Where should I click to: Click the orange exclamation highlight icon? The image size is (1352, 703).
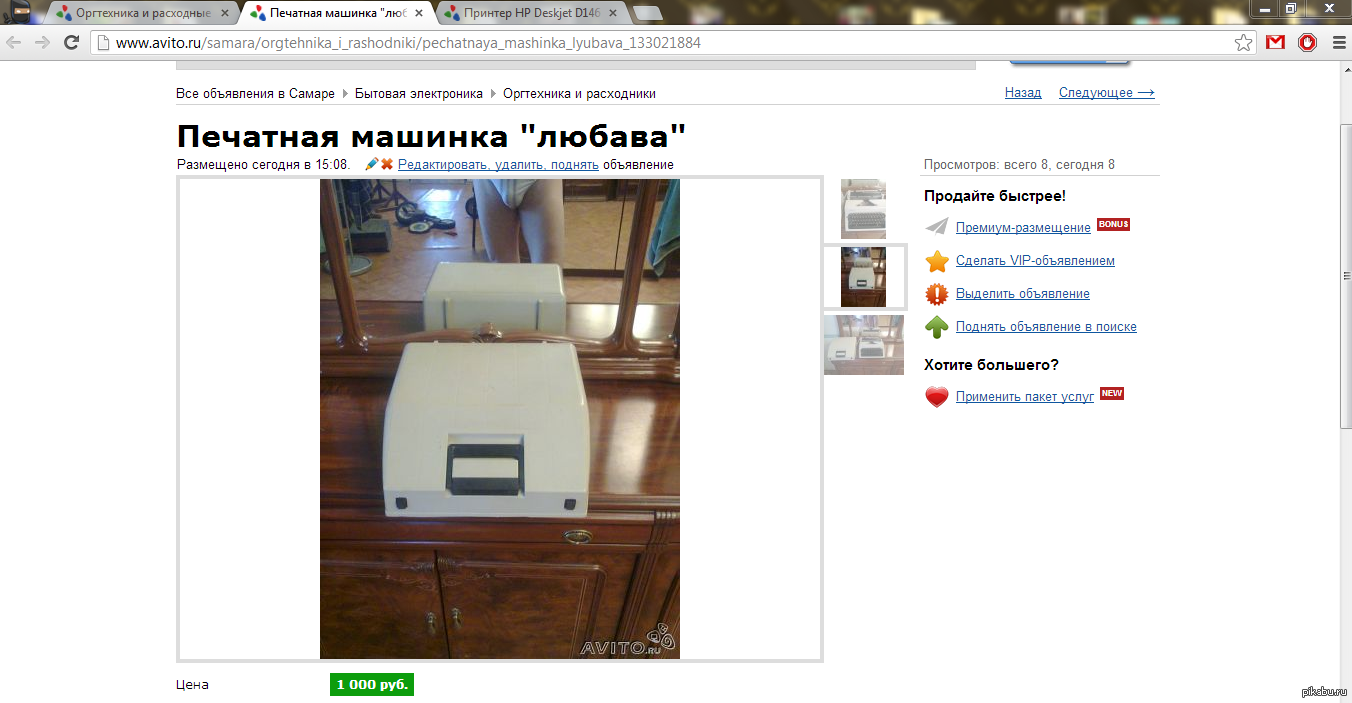936,294
